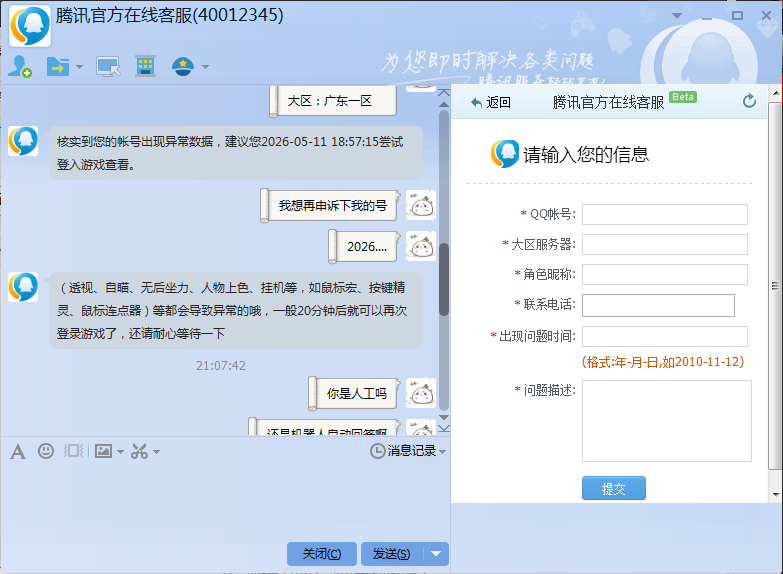Screen dimensions: 783x574
Task: Open the font formatting A icon
Action: [18, 452]
